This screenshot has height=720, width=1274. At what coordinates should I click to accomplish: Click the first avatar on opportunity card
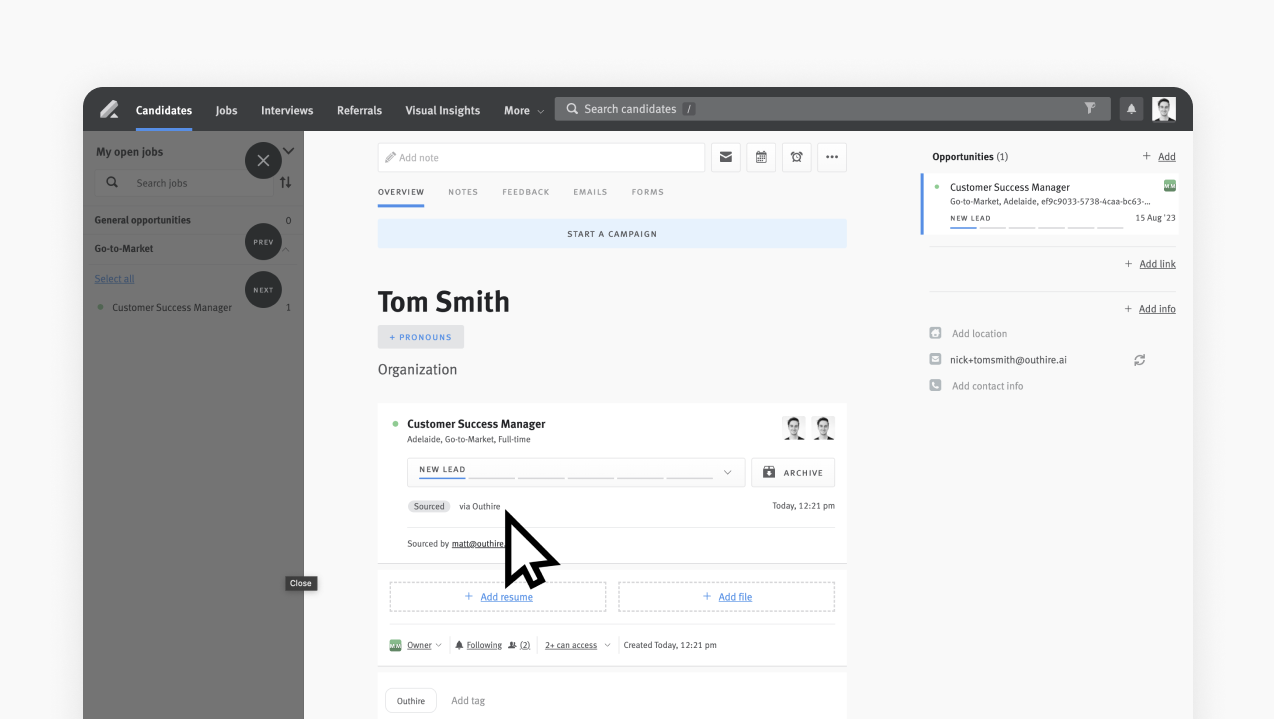794,428
